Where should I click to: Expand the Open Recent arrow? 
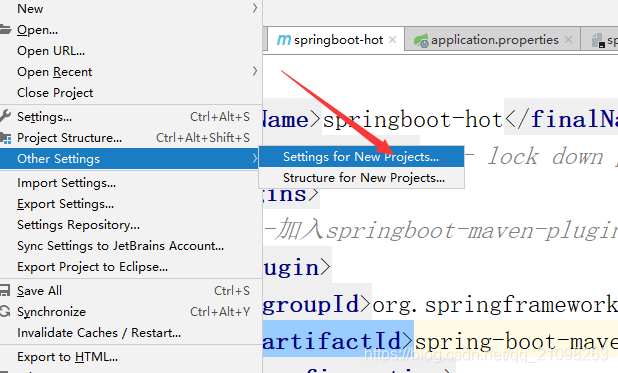click(x=255, y=71)
